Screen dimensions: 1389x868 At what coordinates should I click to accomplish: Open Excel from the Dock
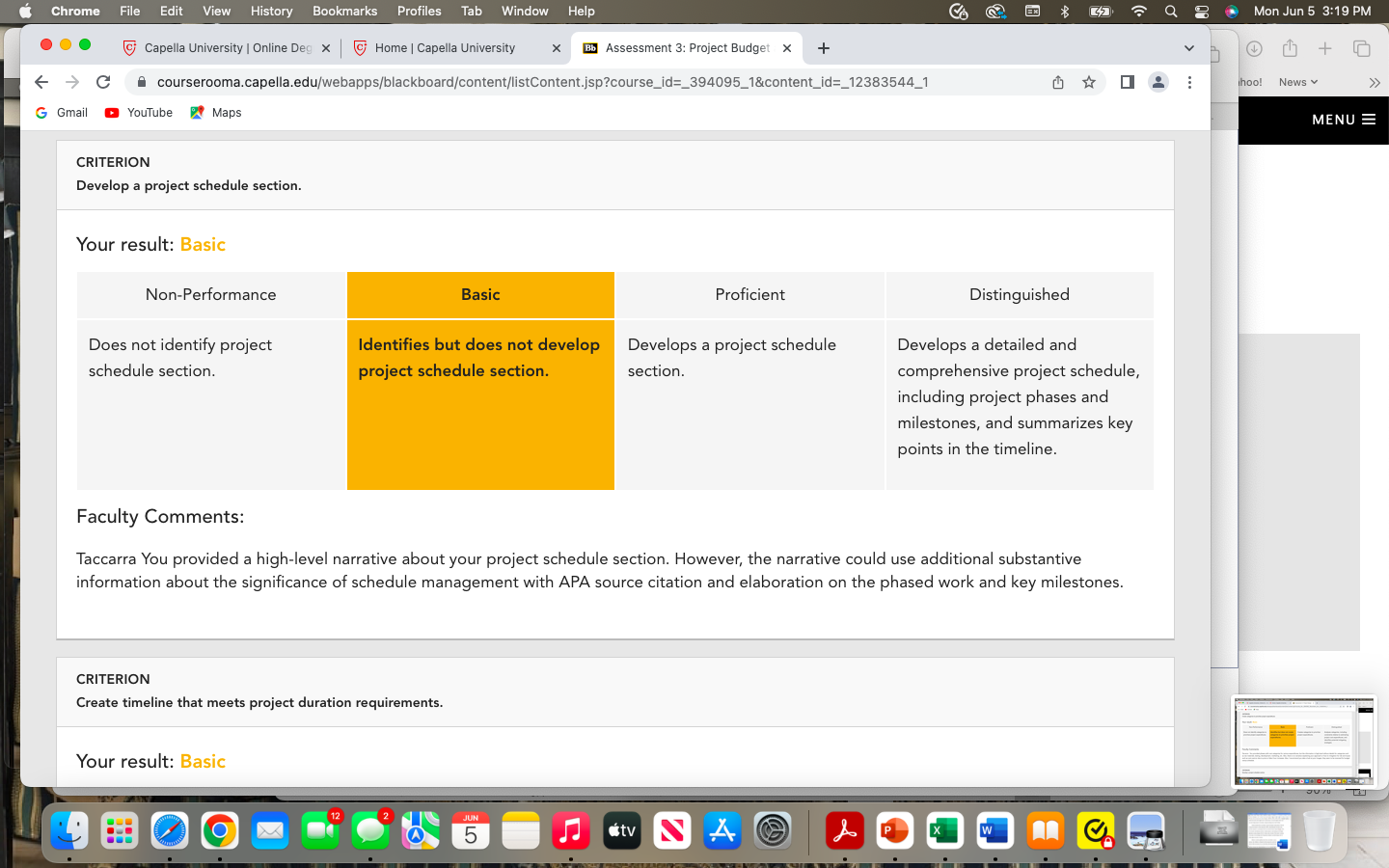pos(945,830)
